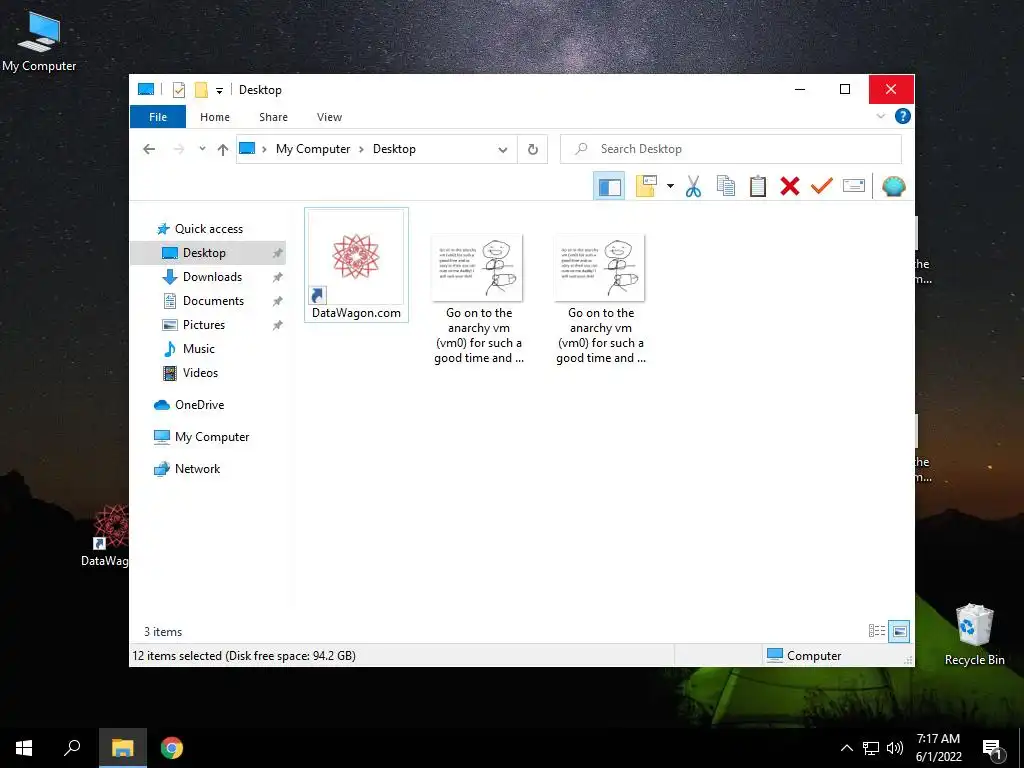Open the volume speaker tray icon
The width and height of the screenshot is (1024, 768).
[x=895, y=748]
